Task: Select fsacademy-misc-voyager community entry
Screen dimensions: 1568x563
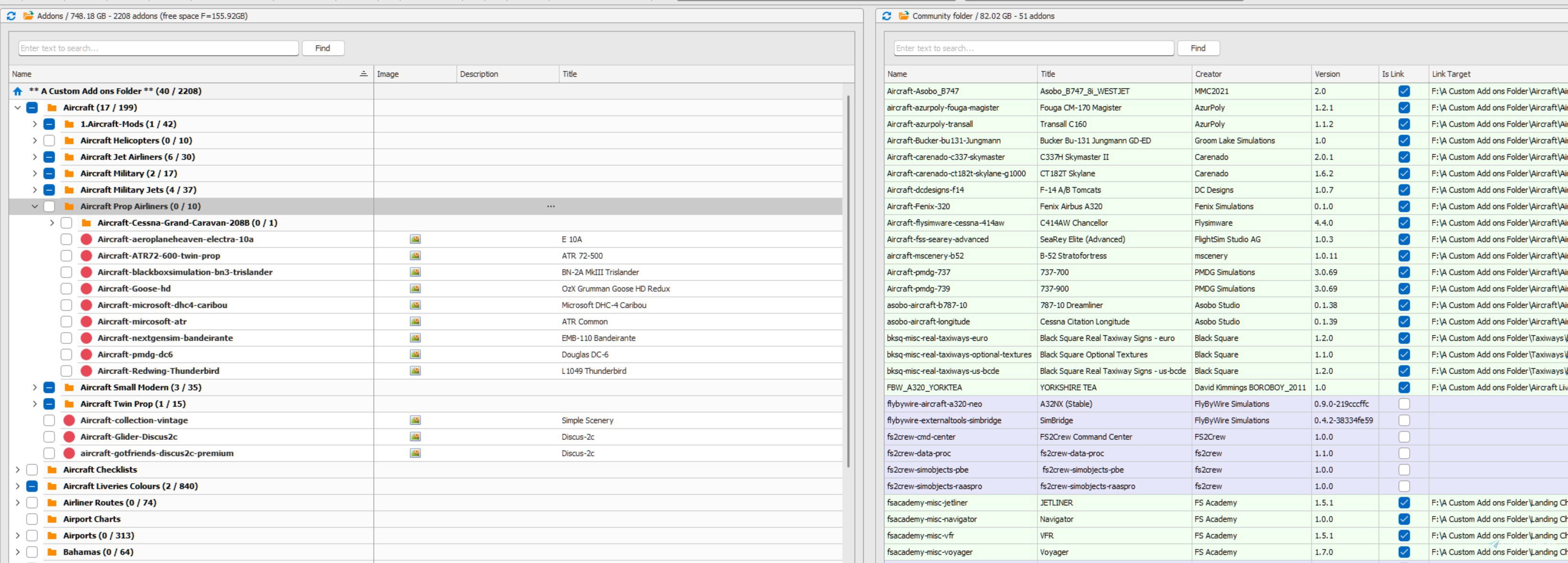Action: (x=1225, y=552)
